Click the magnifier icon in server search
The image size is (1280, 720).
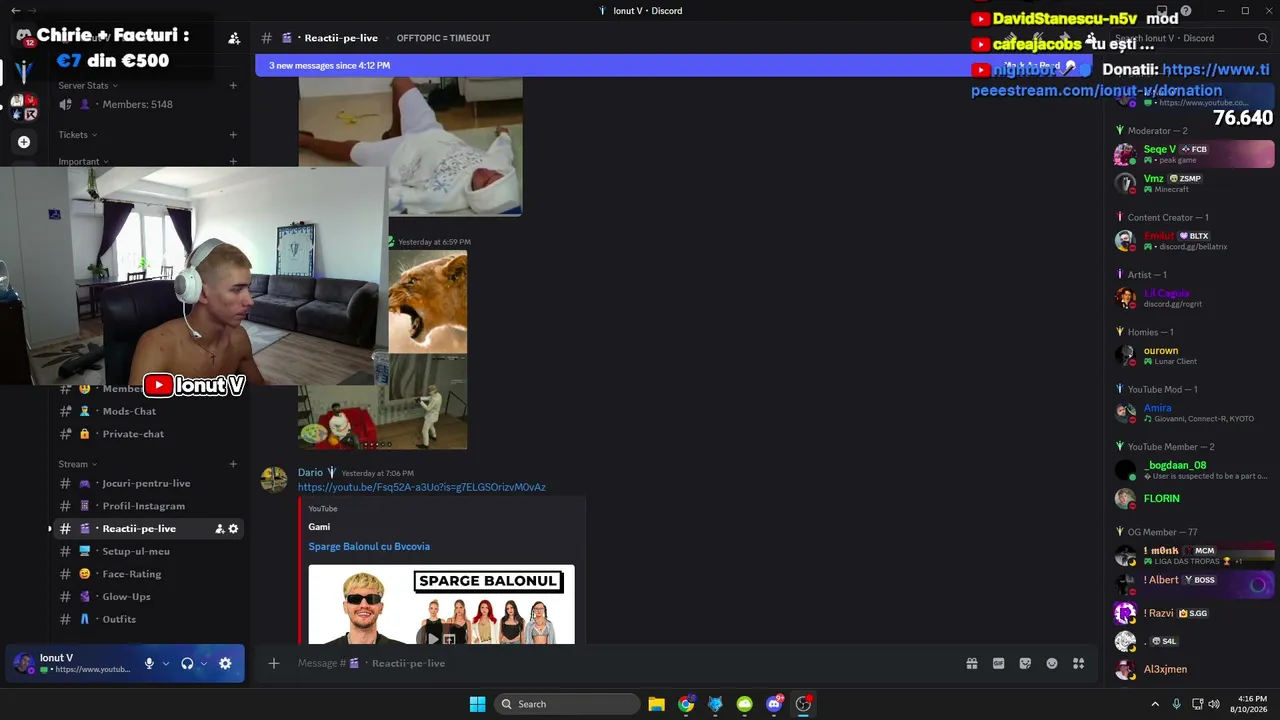1263,38
